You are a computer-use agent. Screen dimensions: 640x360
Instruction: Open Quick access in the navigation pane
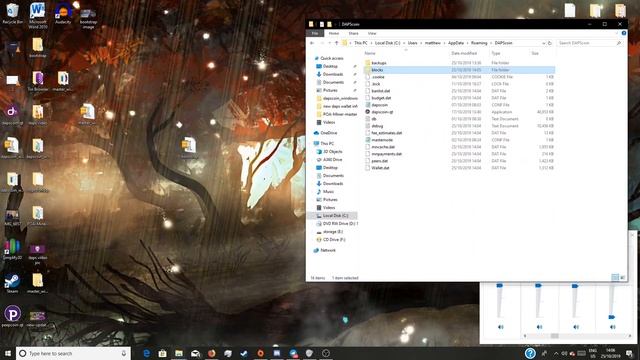coord(331,58)
